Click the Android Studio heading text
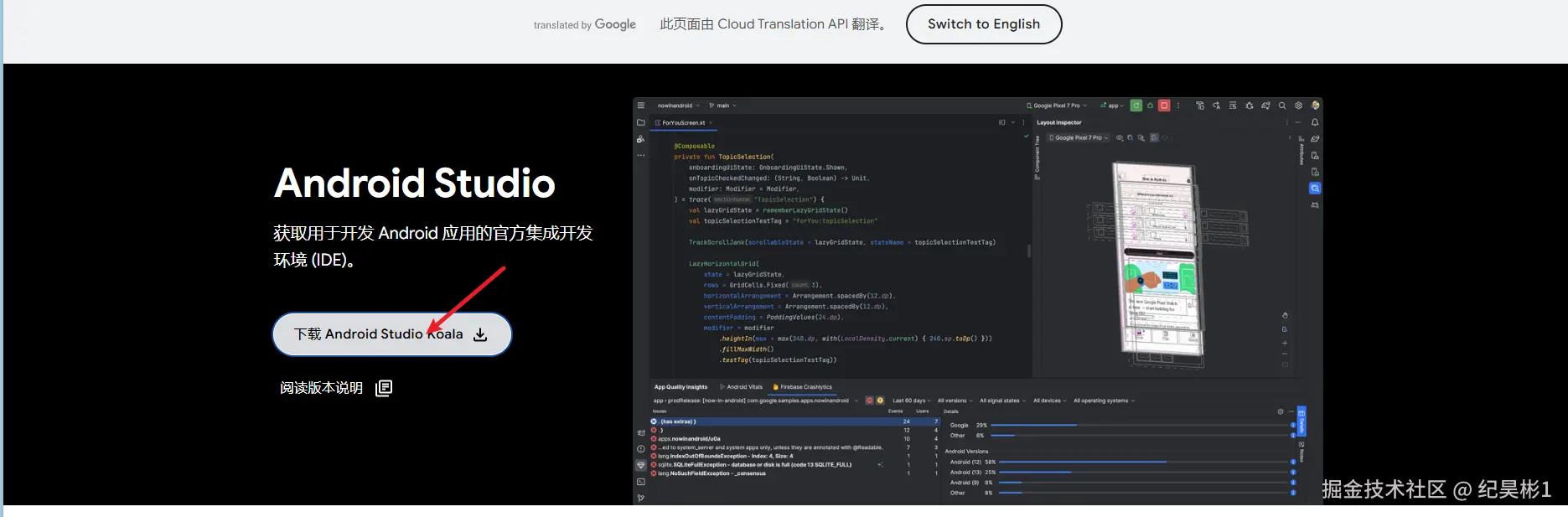1568x517 pixels. 415,184
